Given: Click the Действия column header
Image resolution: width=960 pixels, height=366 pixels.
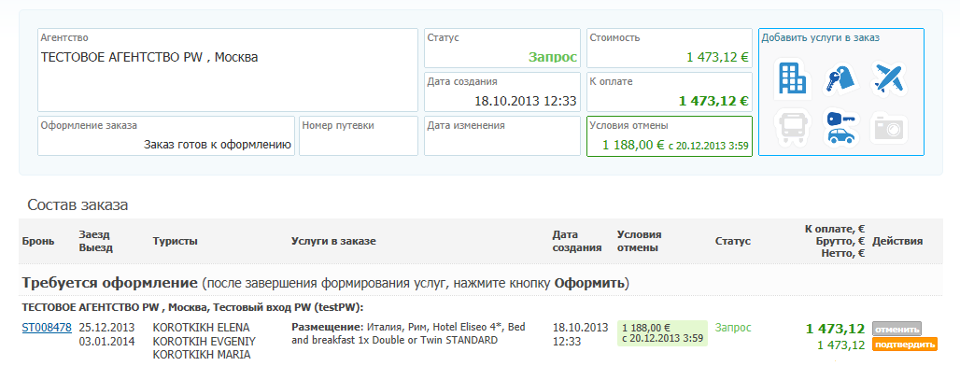Looking at the screenshot, I should point(898,241).
